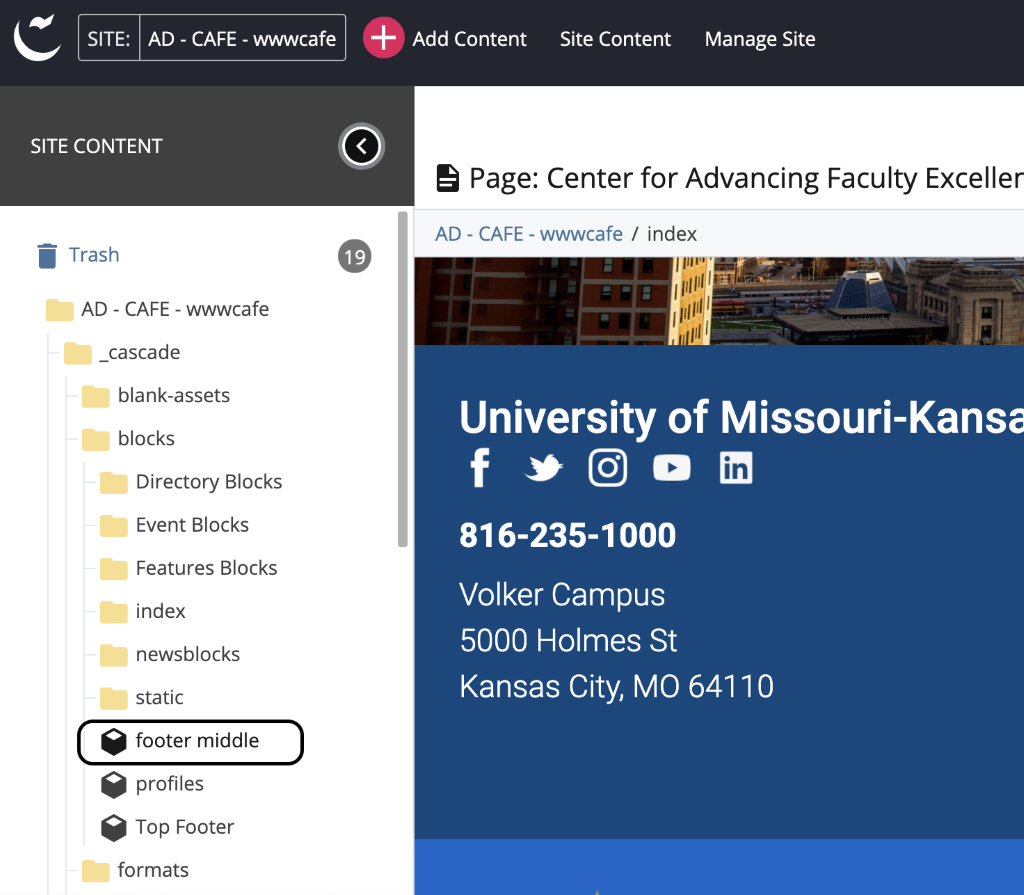The height and width of the screenshot is (895, 1024).
Task: Click University of Missouri-Kansas heading
Action: coord(741,417)
